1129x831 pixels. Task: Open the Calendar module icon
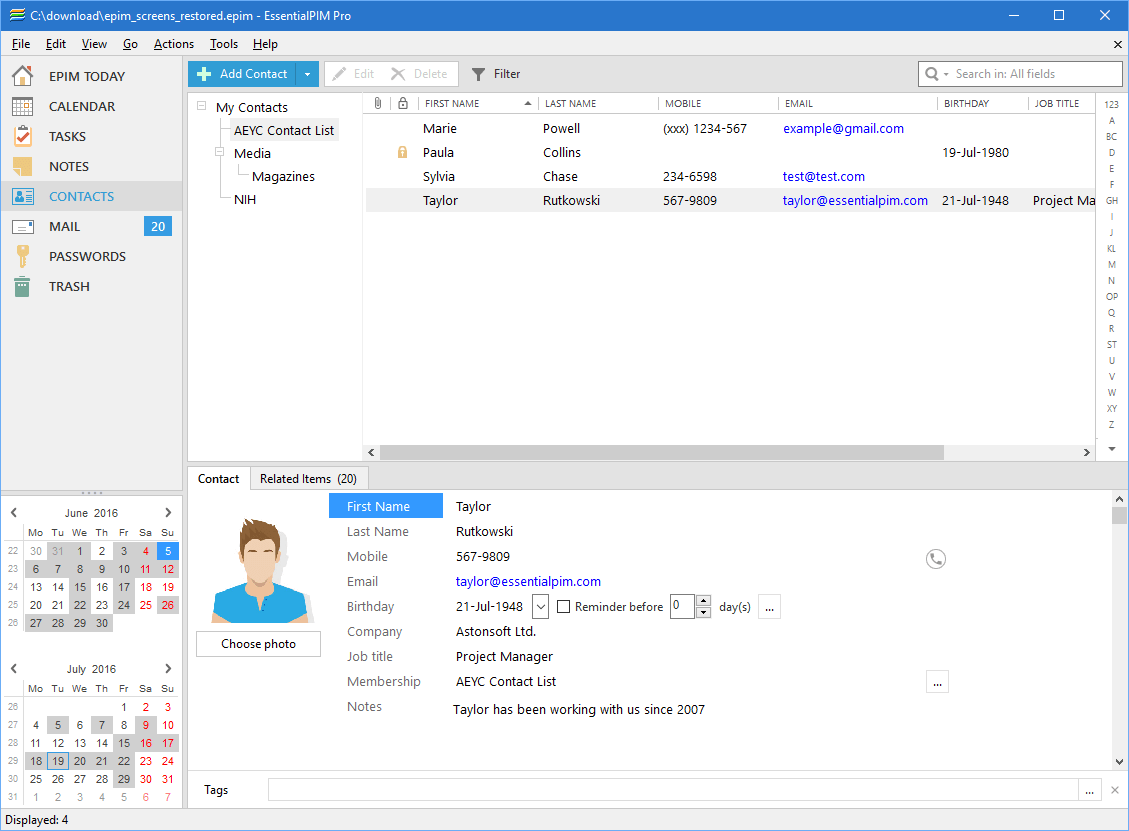pyautogui.click(x=22, y=107)
